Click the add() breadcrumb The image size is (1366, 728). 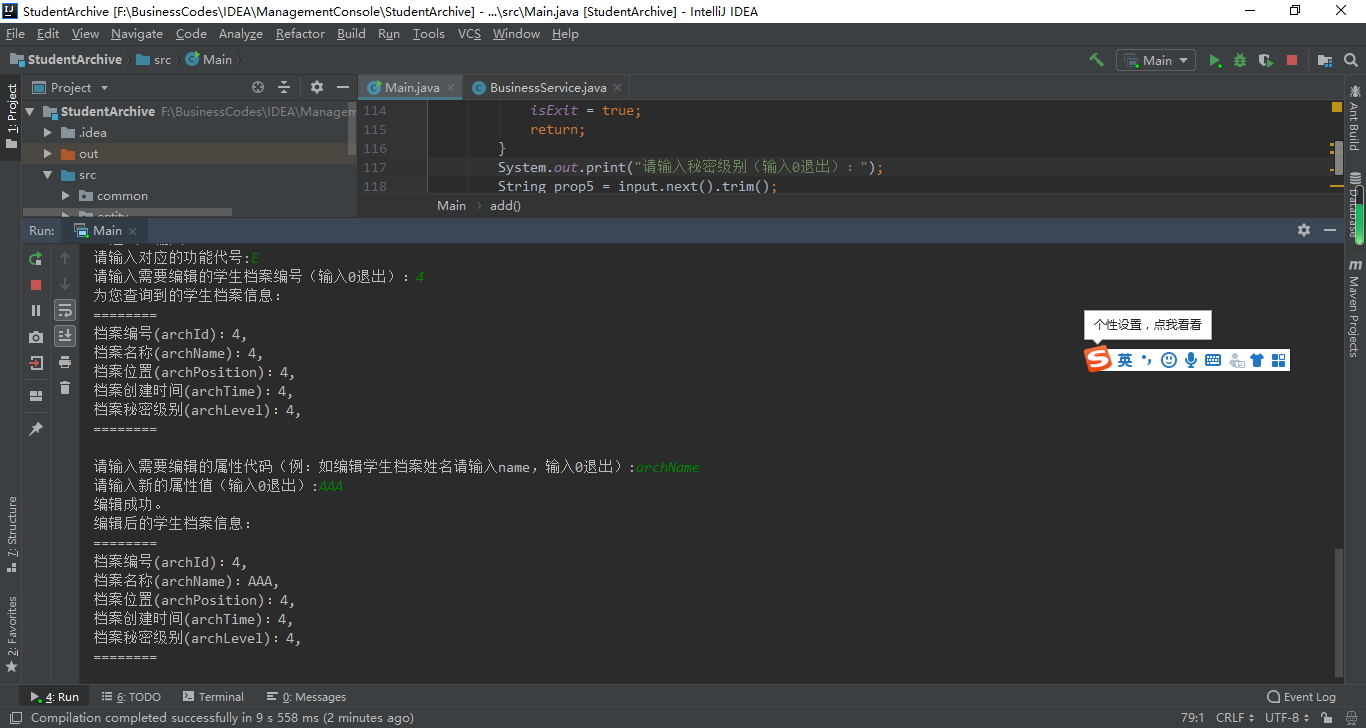click(505, 205)
